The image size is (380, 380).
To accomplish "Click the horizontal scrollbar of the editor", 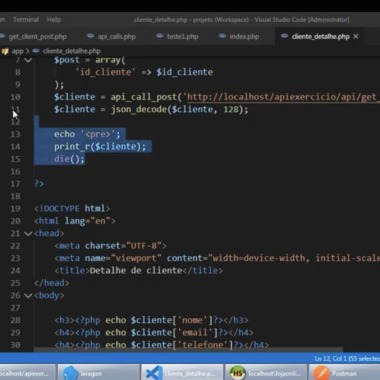I will pos(188,350).
